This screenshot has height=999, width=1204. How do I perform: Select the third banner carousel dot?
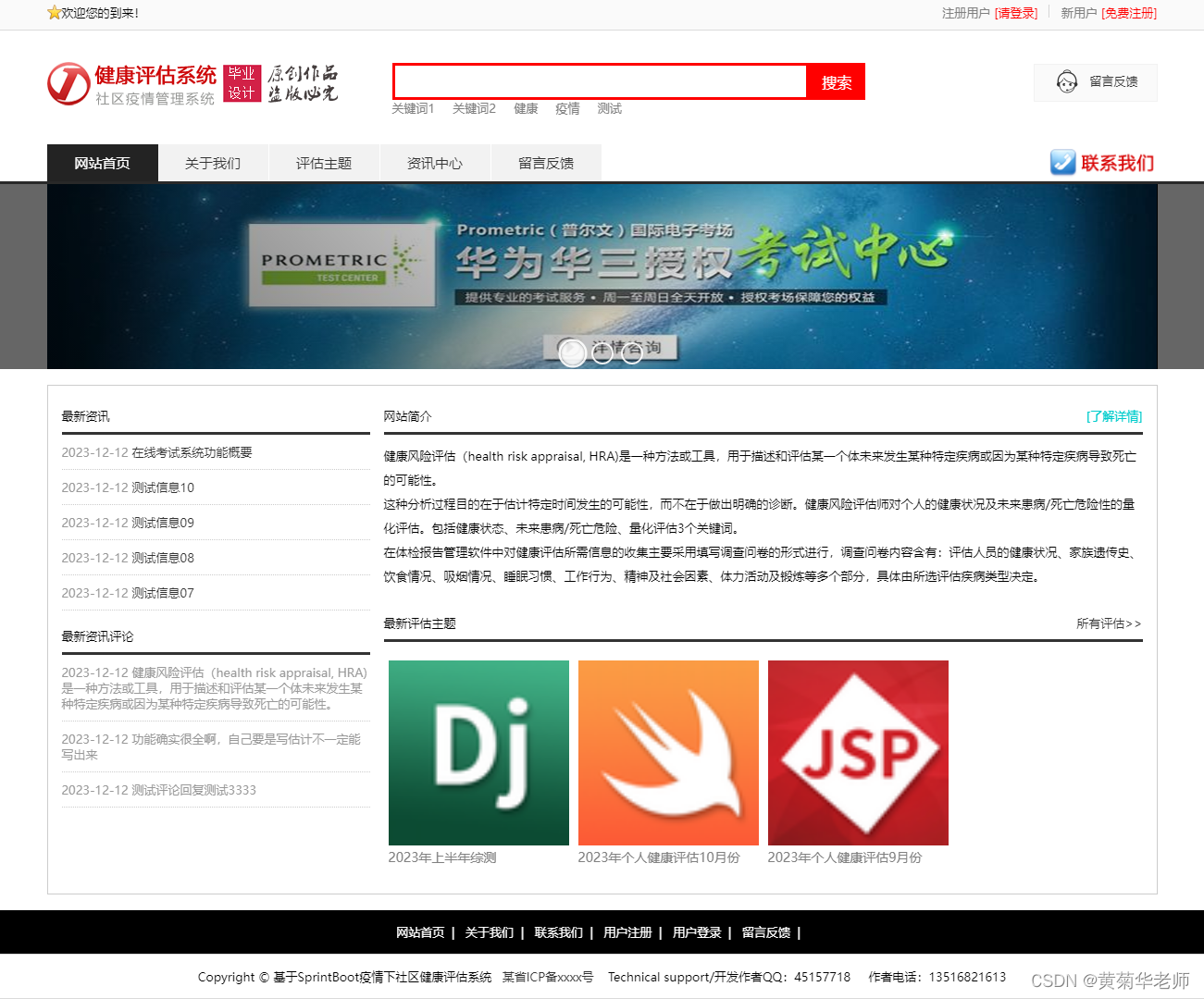coord(632,352)
